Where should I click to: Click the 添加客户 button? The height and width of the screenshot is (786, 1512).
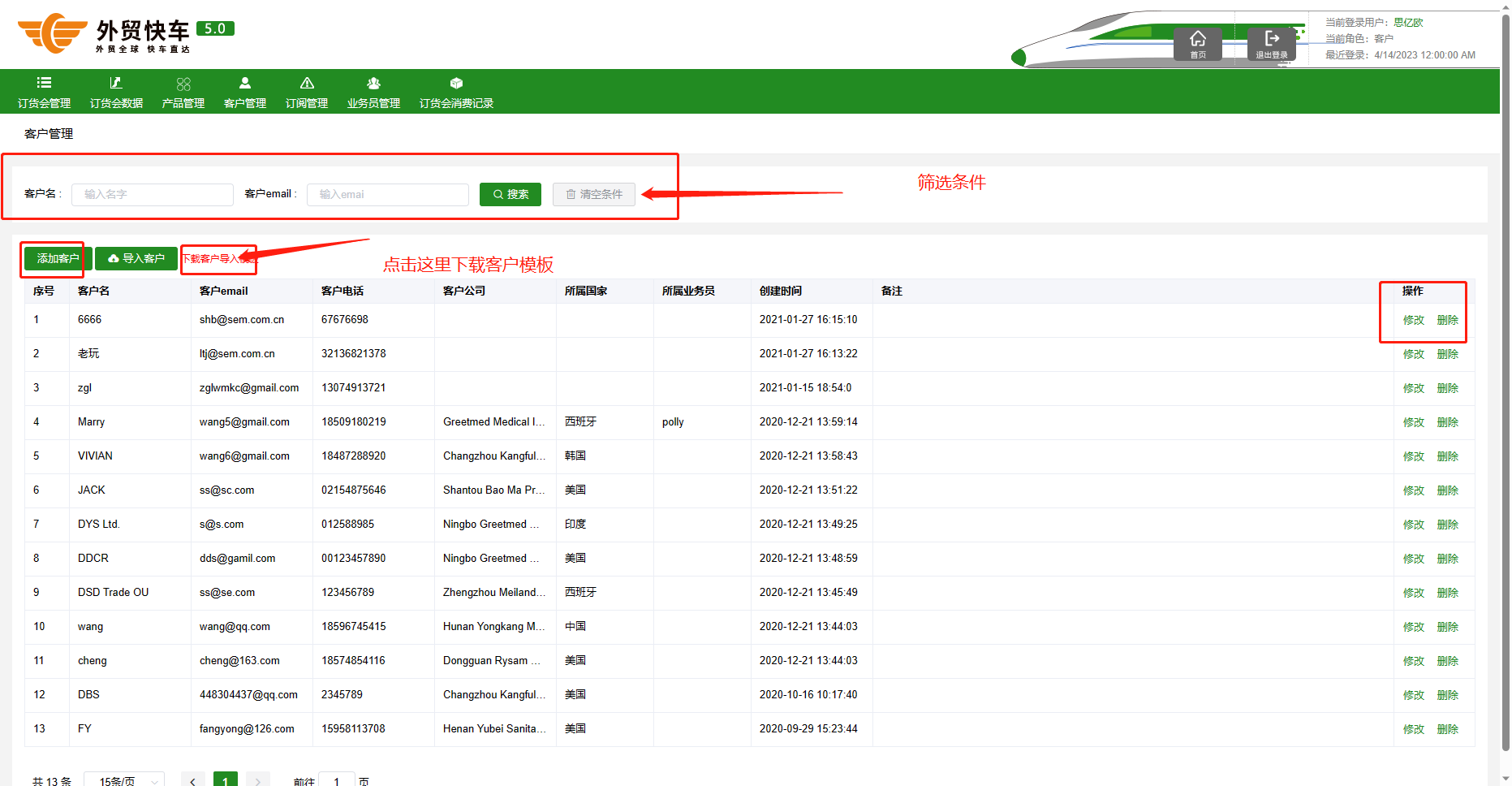[x=58, y=258]
